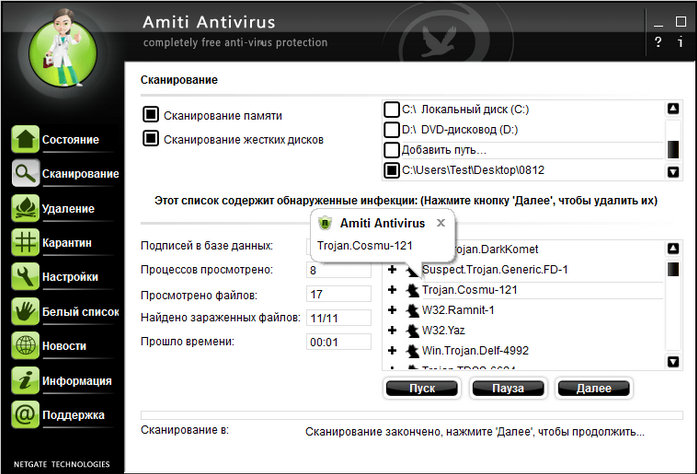Click threat icon beside W32.Ramnit-1

pos(413,310)
